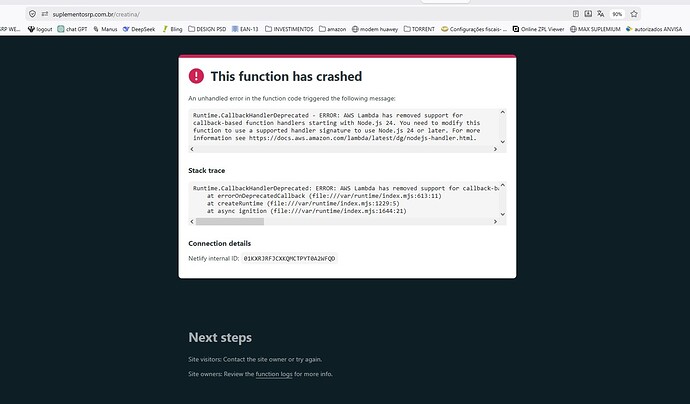Expand the TORRENT bookmark folder
The image size is (690, 404).
(419, 29)
